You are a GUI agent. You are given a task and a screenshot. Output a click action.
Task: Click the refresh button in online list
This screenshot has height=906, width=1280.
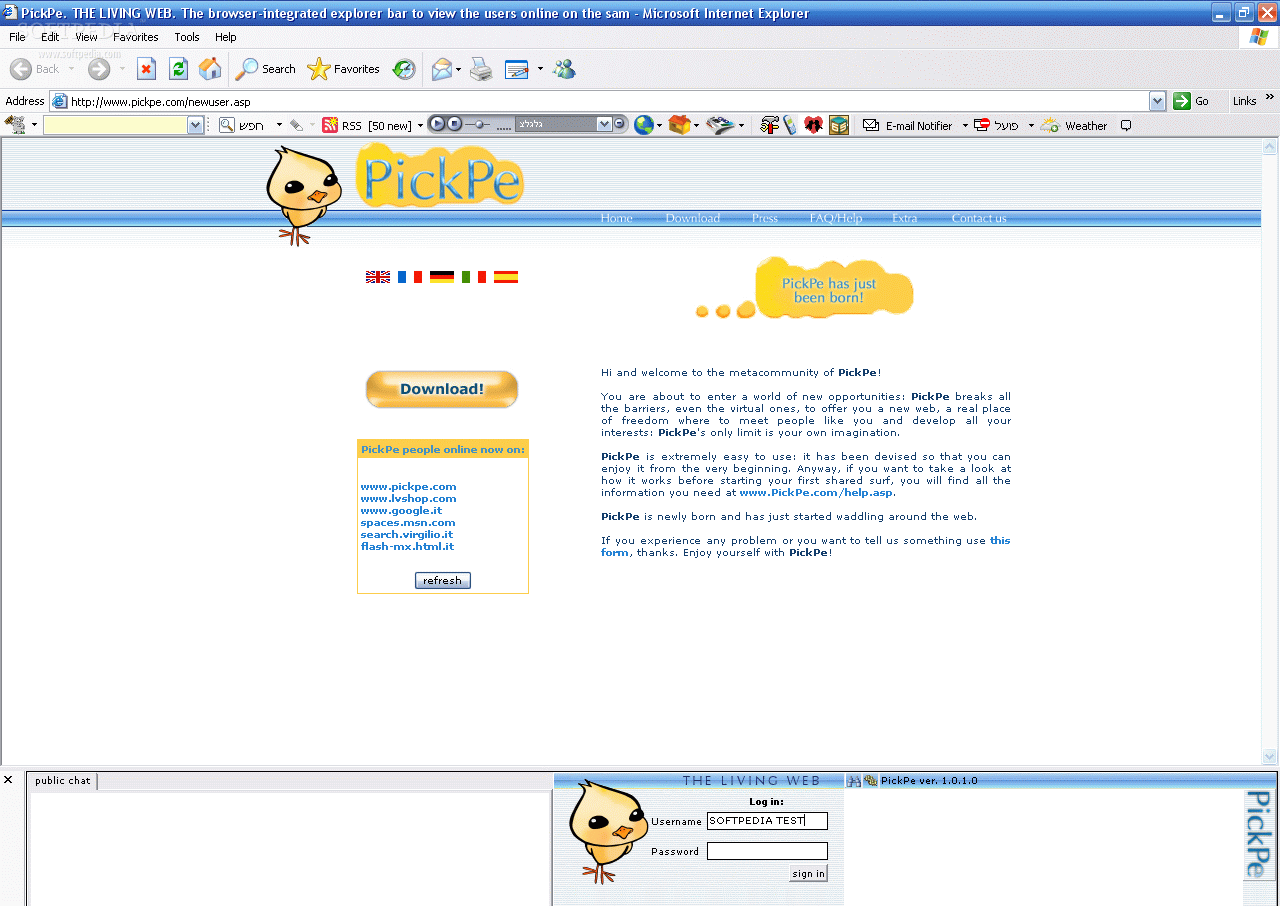[x=442, y=580]
